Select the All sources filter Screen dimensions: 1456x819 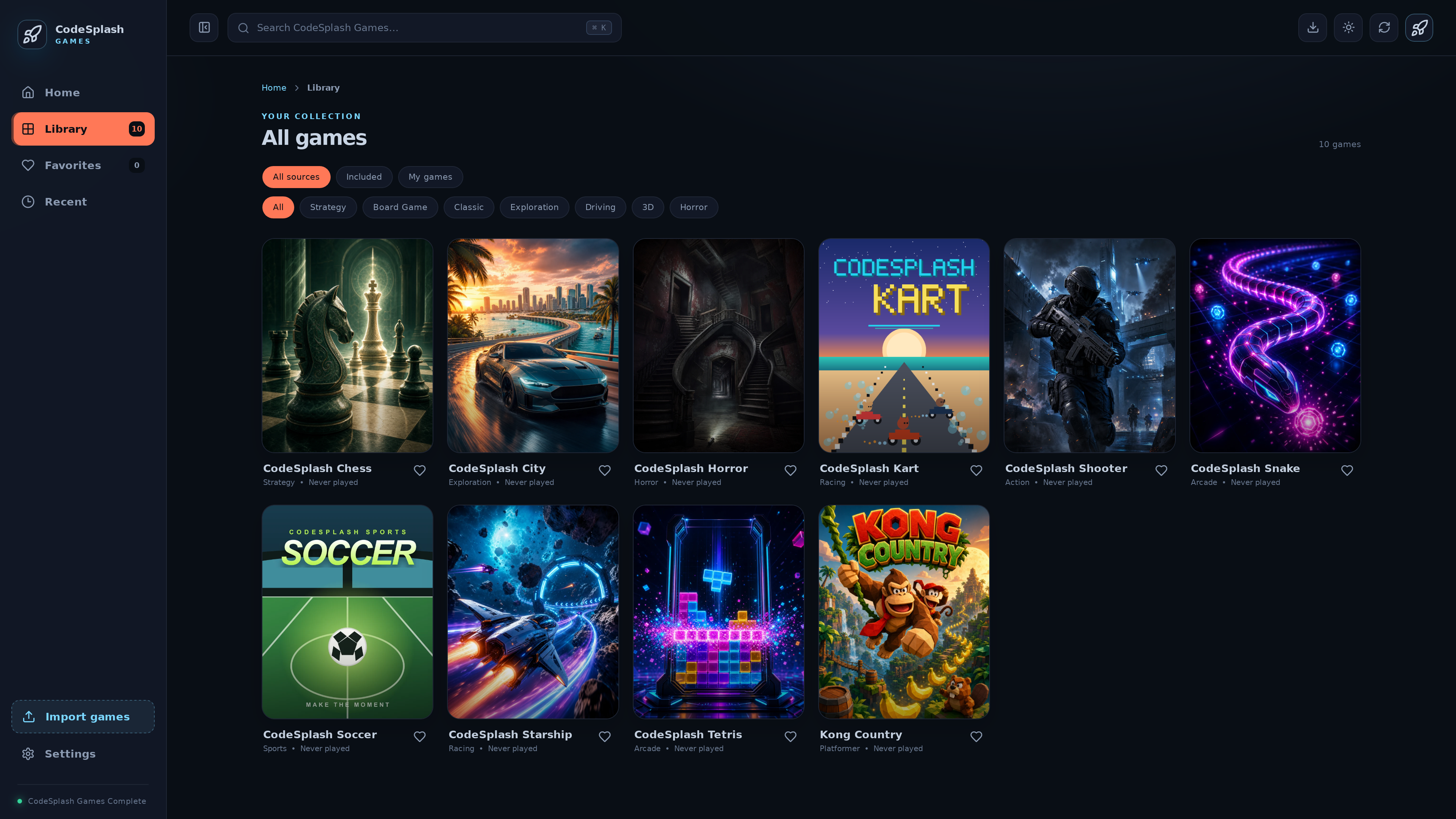point(296,177)
